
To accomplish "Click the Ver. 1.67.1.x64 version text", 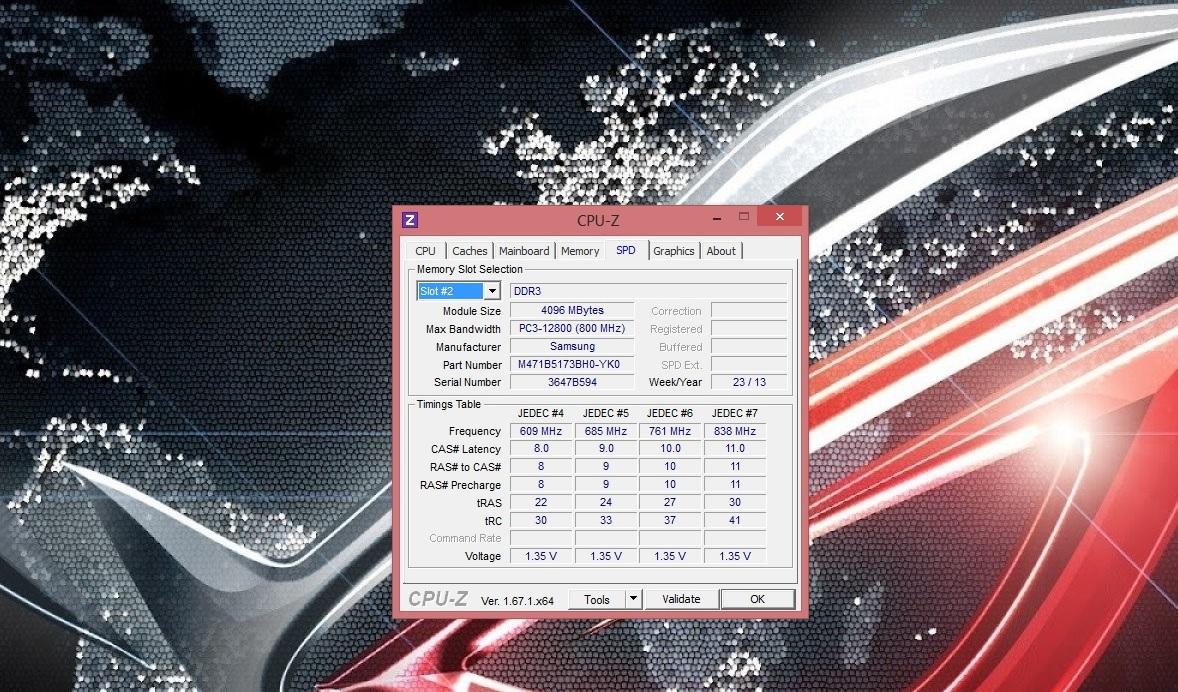I will tap(518, 600).
